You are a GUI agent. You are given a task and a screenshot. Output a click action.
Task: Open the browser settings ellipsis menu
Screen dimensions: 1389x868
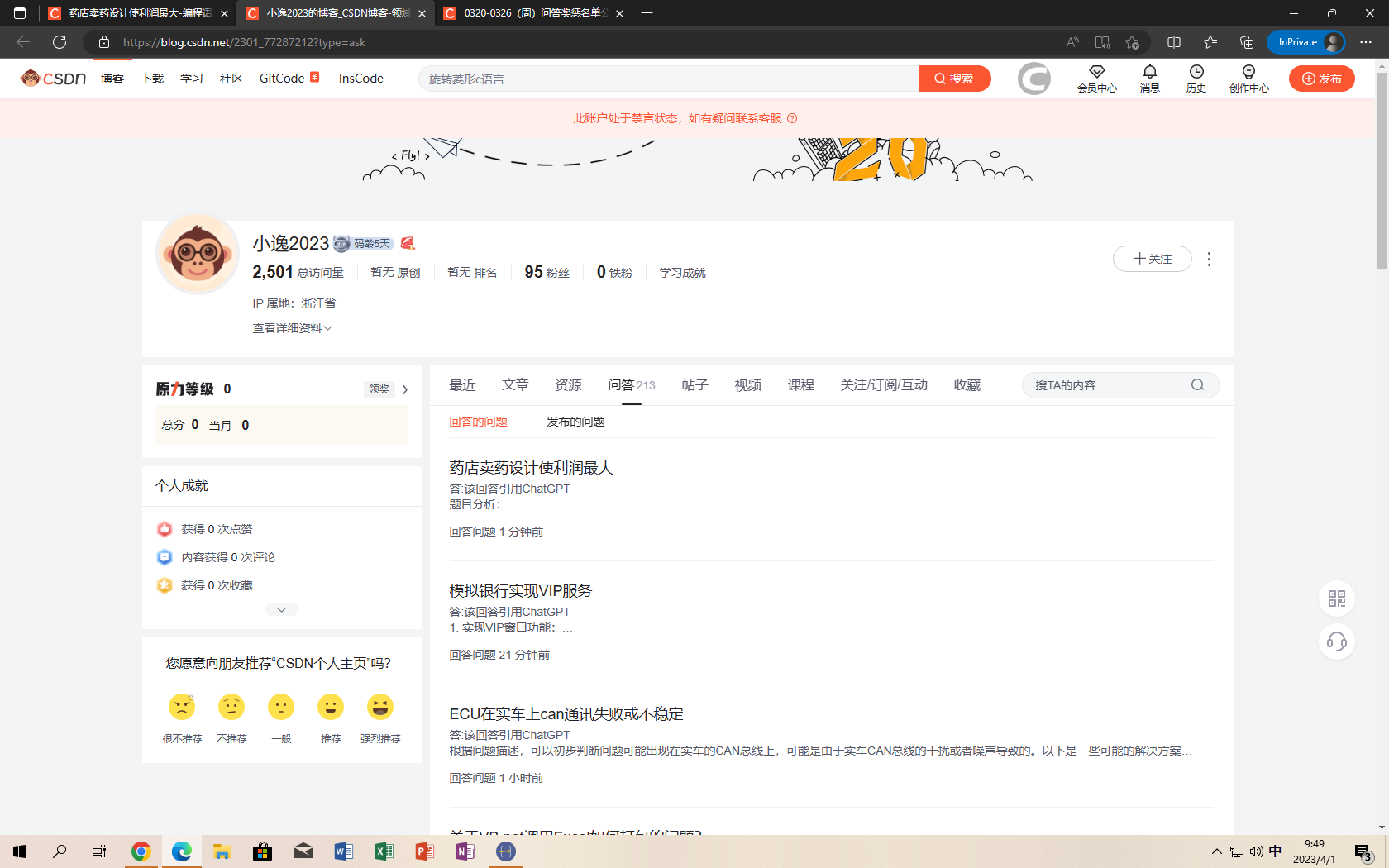(1366, 42)
